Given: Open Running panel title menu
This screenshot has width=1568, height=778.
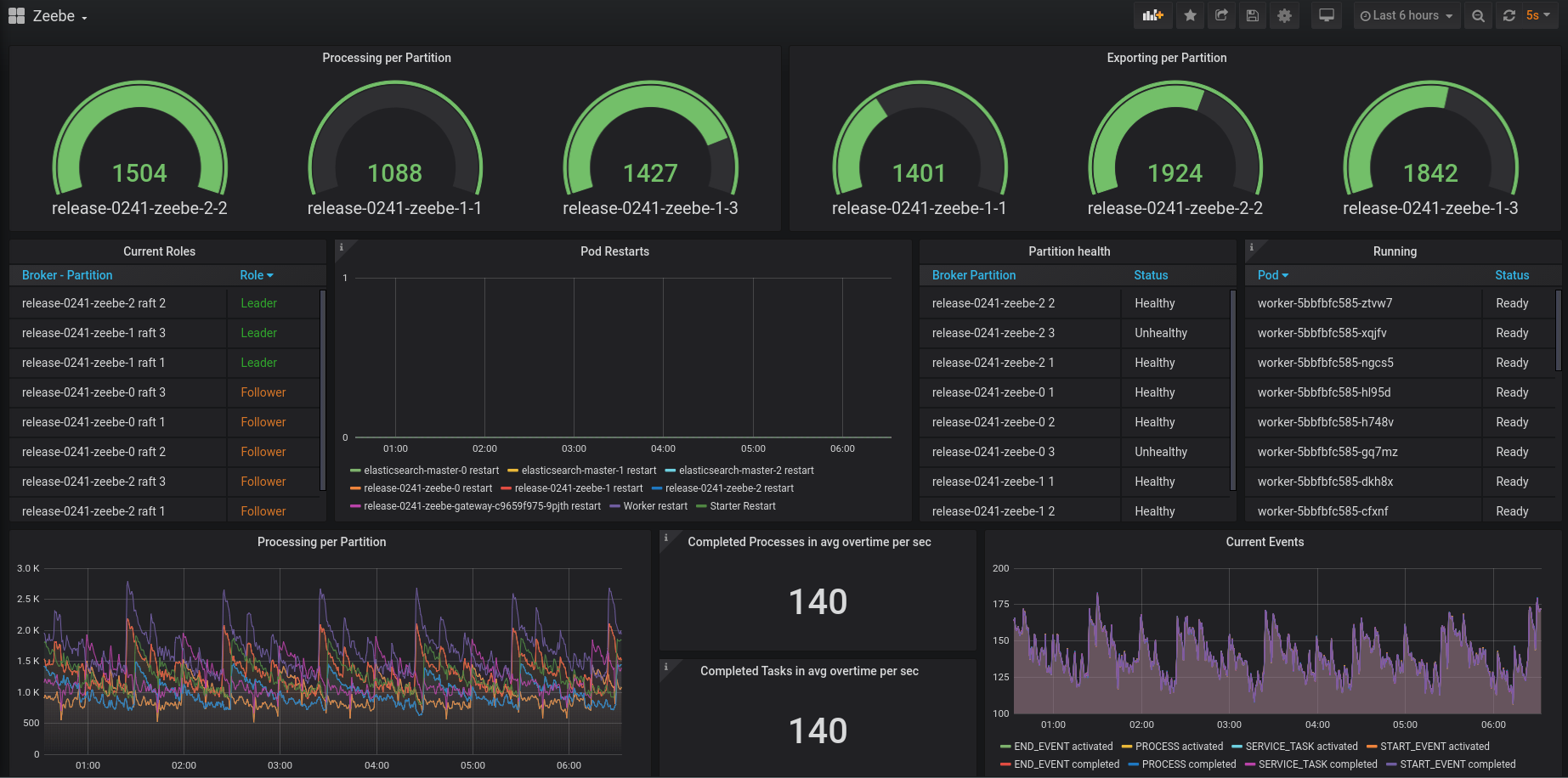Looking at the screenshot, I should pos(1395,251).
